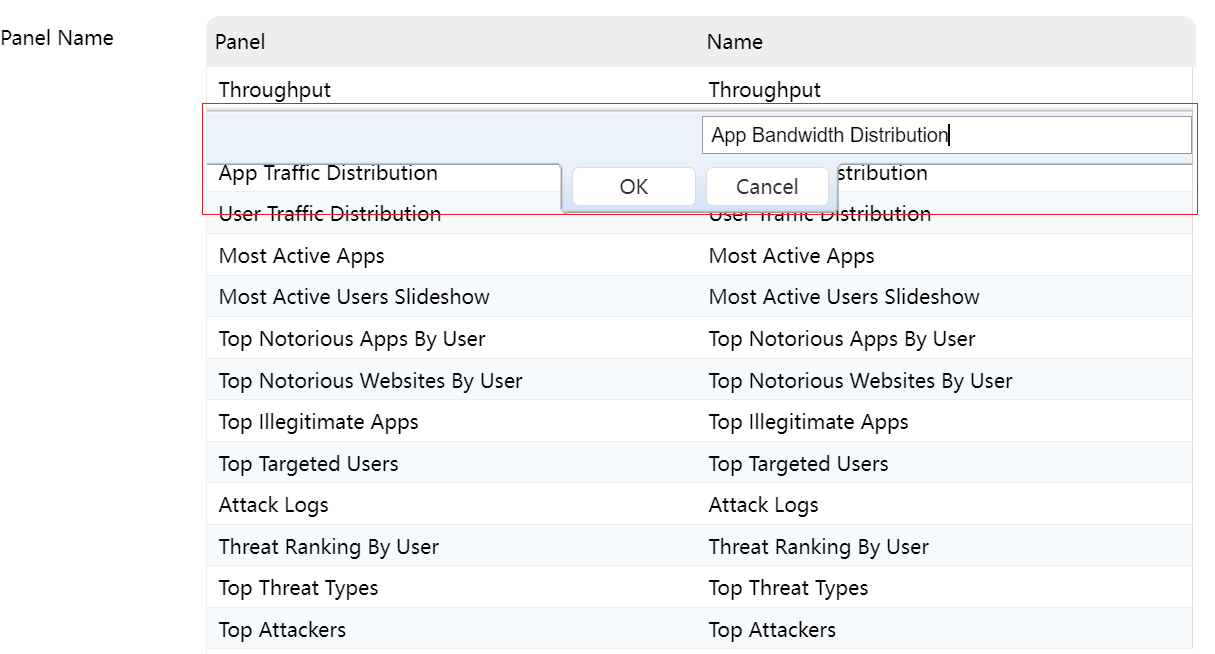Click Throughput in the Panel column
This screenshot has height=654, width=1215.
pyautogui.click(x=274, y=90)
